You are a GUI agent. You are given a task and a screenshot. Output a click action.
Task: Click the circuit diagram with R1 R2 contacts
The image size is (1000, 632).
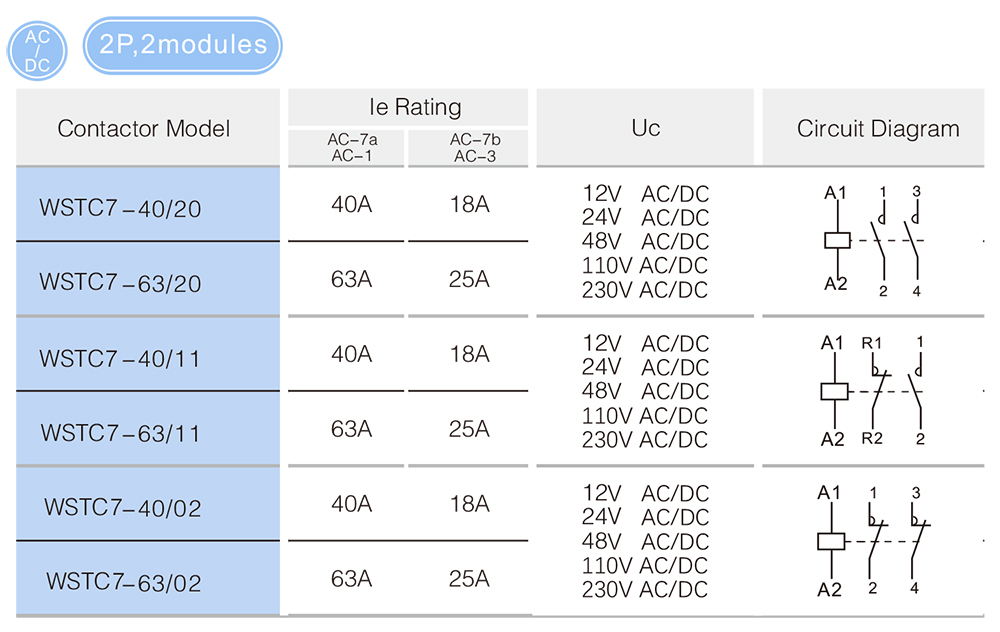873,391
